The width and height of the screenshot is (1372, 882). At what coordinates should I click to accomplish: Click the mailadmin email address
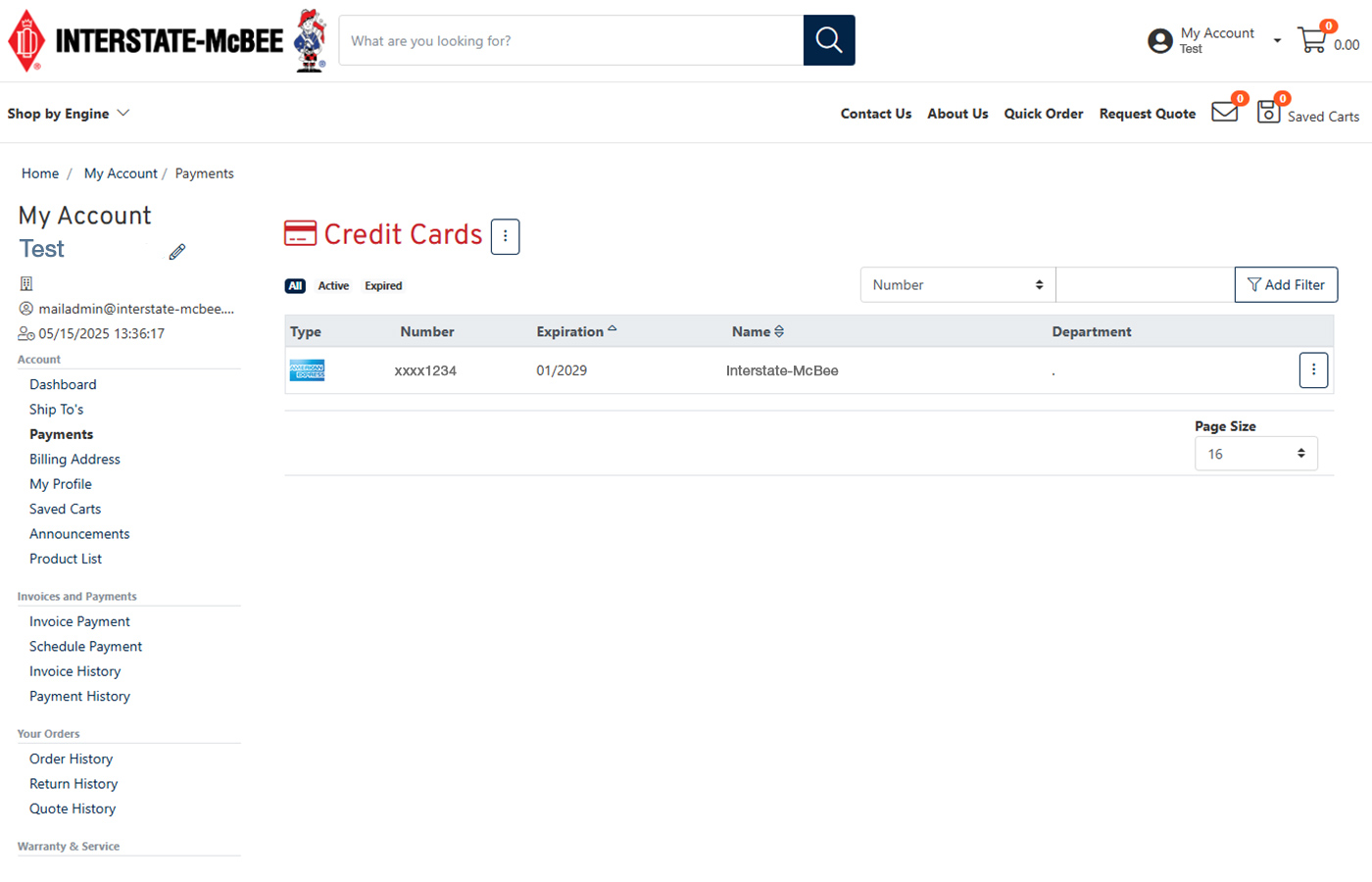(136, 309)
